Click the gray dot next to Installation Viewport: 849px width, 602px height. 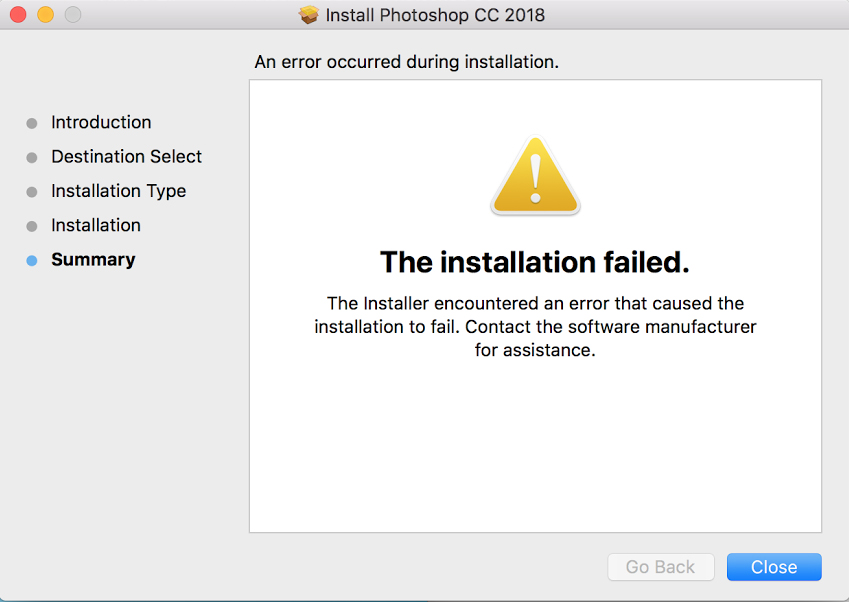tap(33, 225)
